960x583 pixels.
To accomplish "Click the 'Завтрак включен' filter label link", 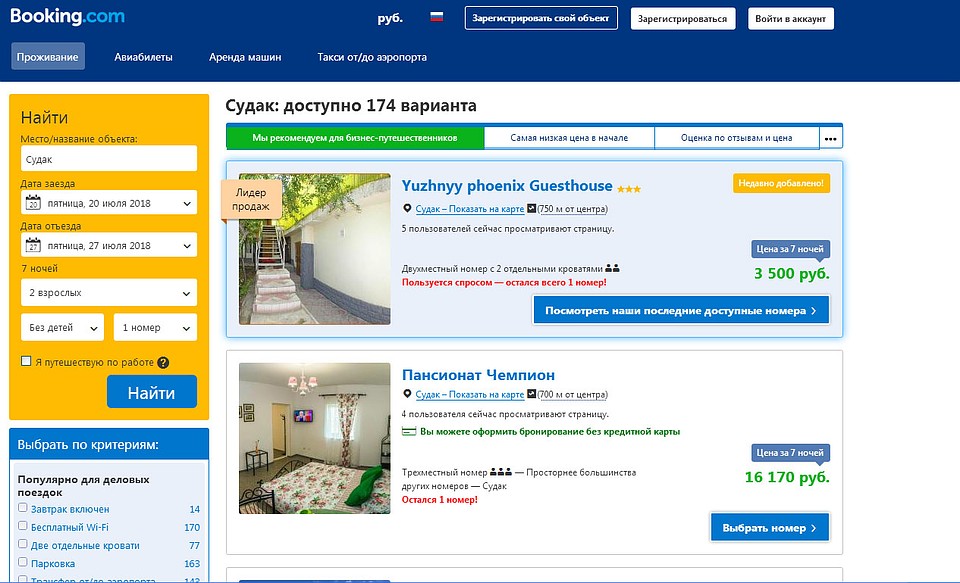I will pos(70,509).
